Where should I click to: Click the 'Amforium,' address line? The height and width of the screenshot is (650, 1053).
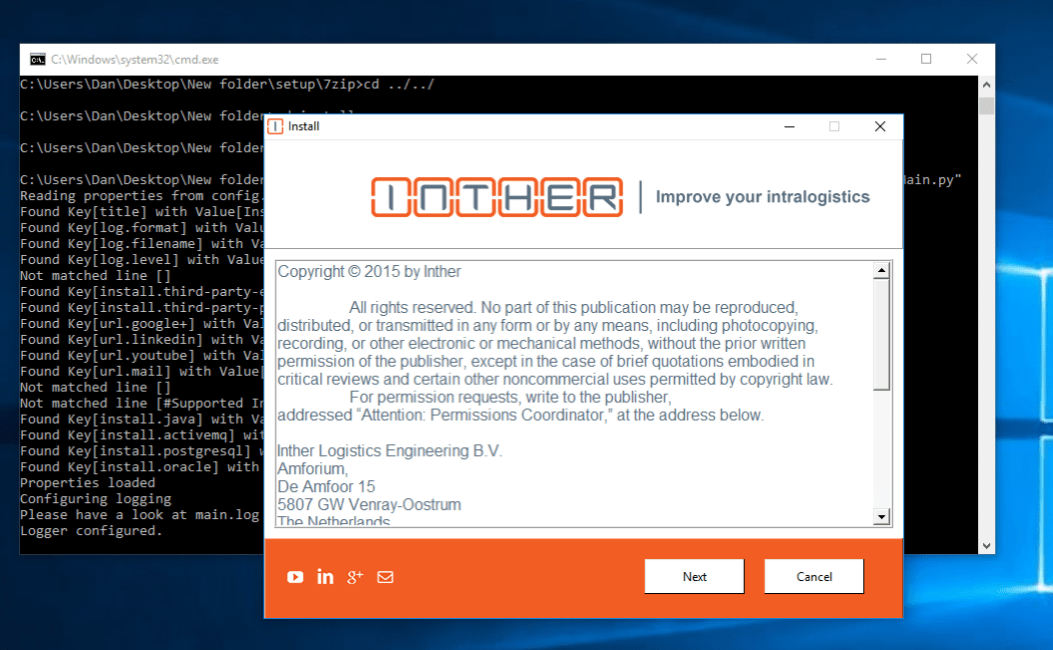point(312,469)
